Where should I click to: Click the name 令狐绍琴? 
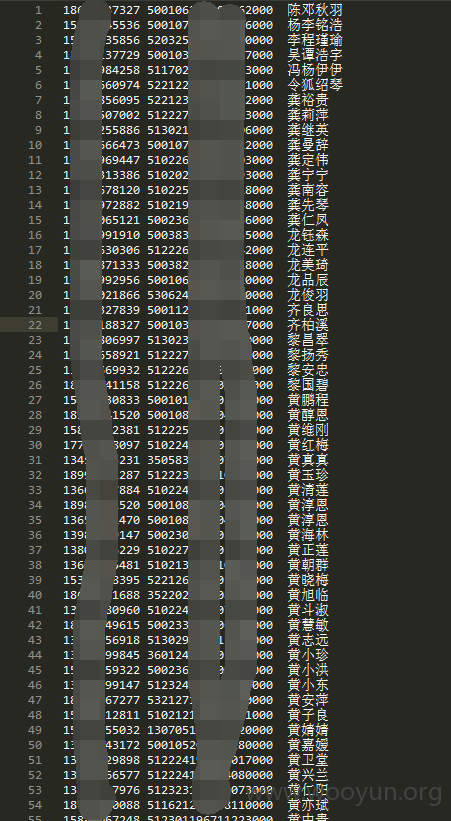click(315, 85)
